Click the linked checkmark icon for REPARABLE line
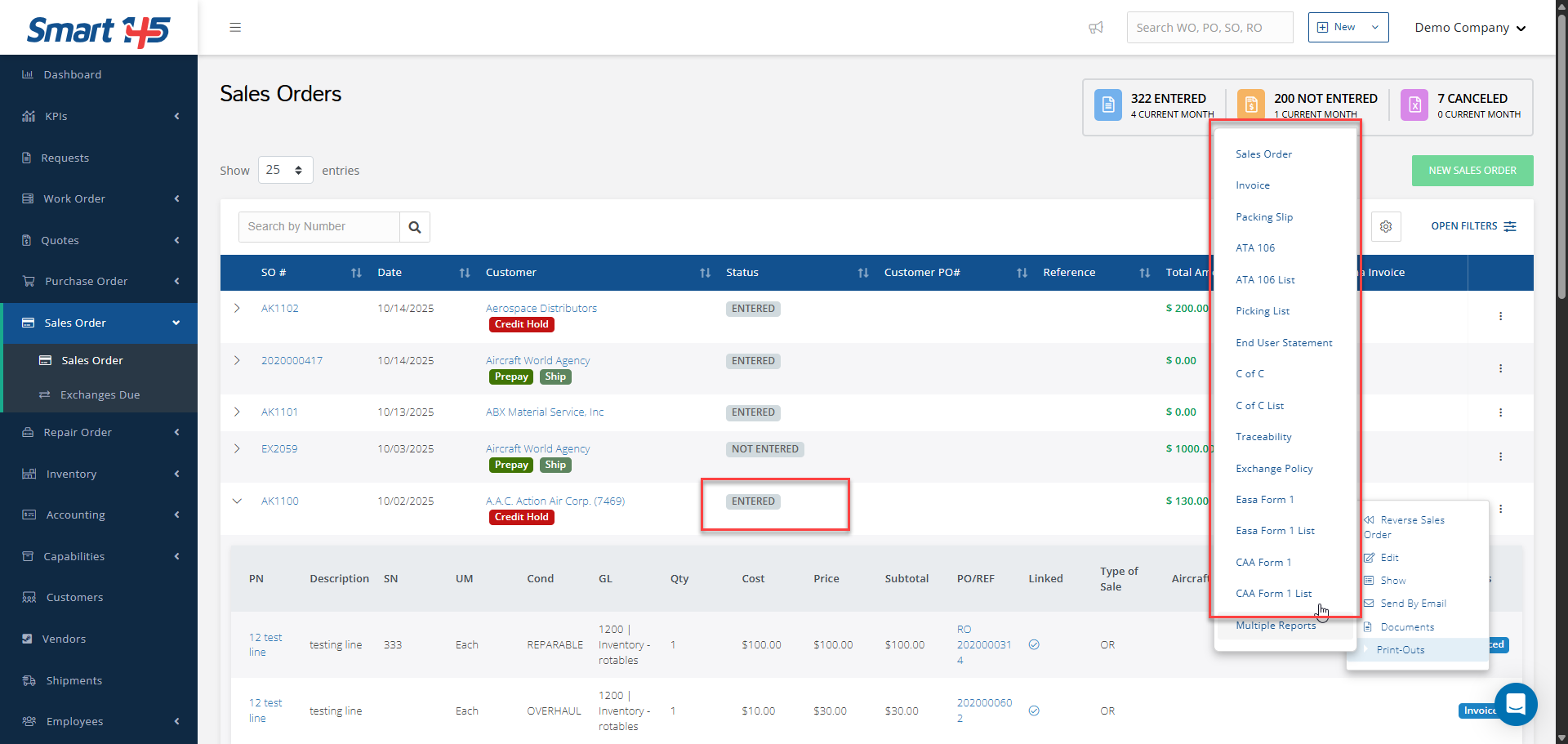1568x744 pixels. (1034, 644)
